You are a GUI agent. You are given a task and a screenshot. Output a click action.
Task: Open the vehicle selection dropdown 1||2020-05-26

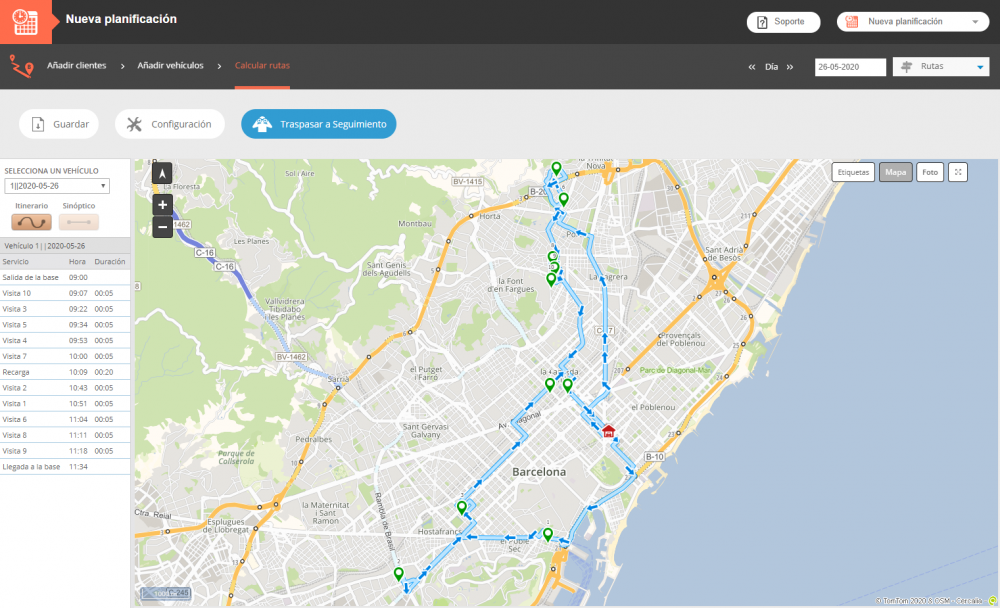[x=57, y=186]
